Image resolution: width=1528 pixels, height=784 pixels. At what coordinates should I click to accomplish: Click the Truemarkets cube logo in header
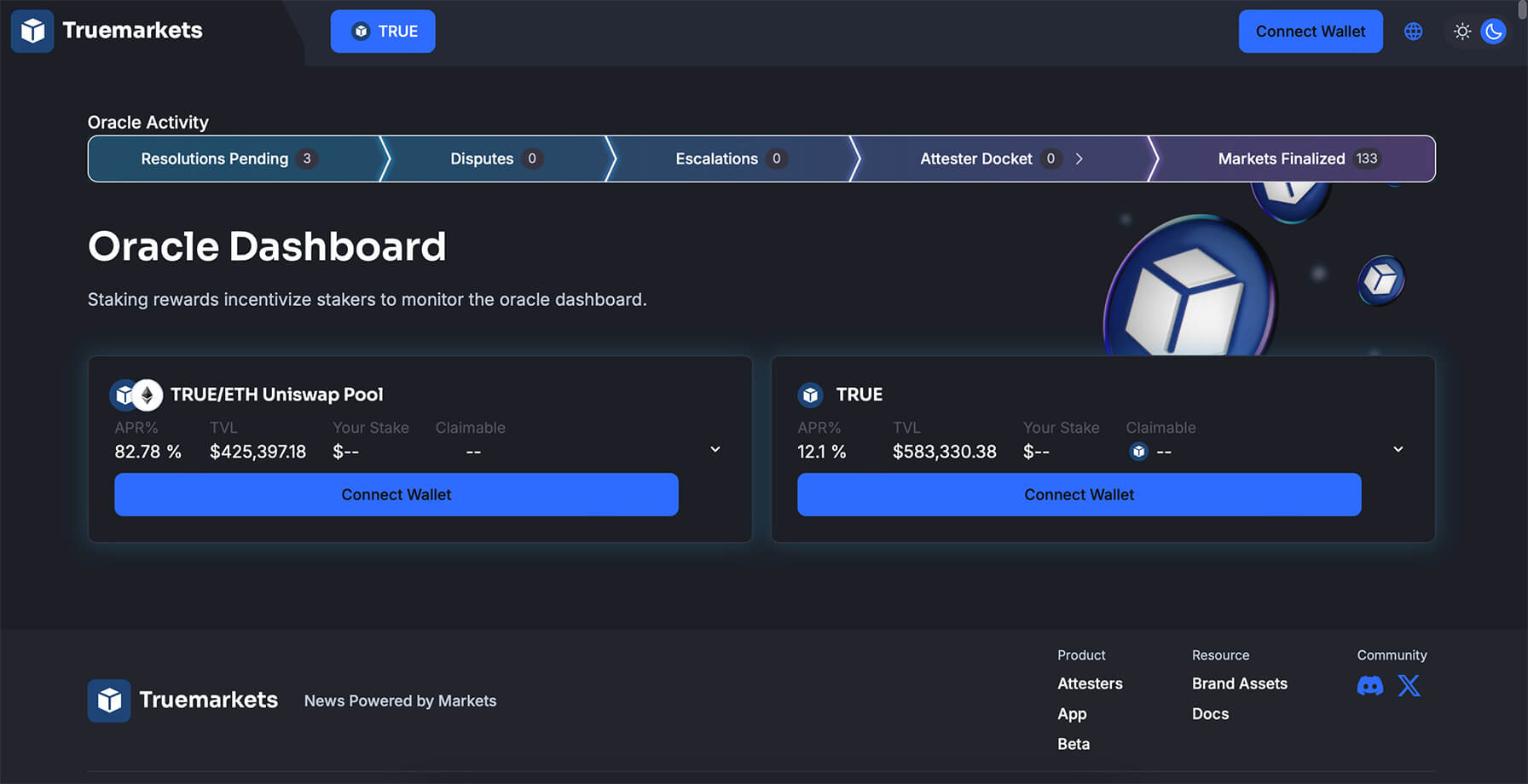32,32
